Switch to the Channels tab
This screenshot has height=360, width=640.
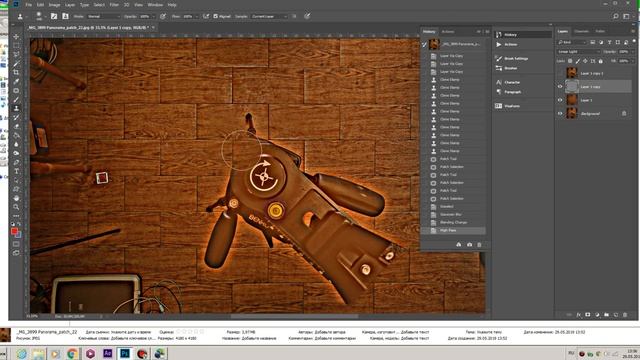(581, 31)
